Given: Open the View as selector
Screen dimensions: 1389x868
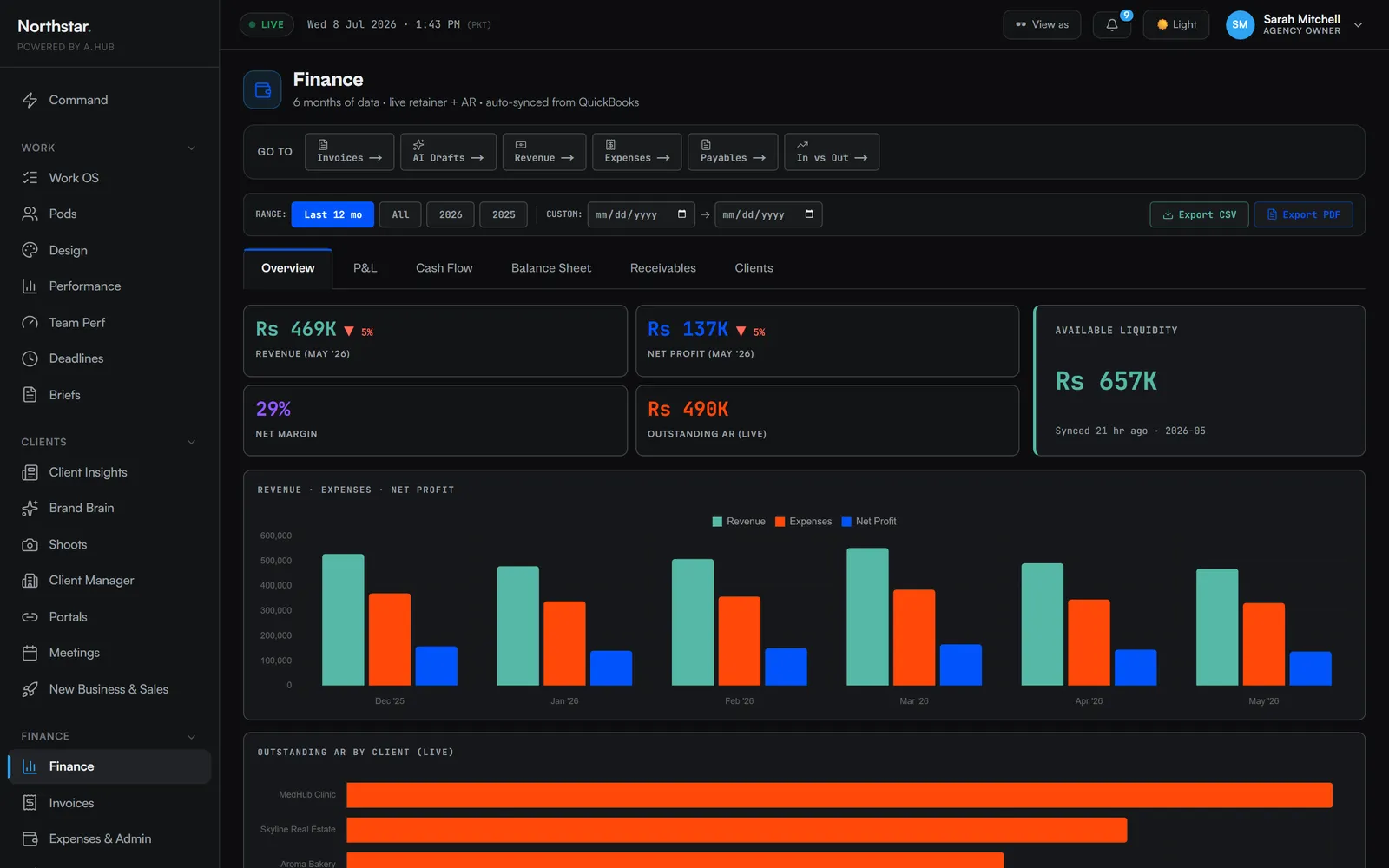Looking at the screenshot, I should (x=1042, y=24).
